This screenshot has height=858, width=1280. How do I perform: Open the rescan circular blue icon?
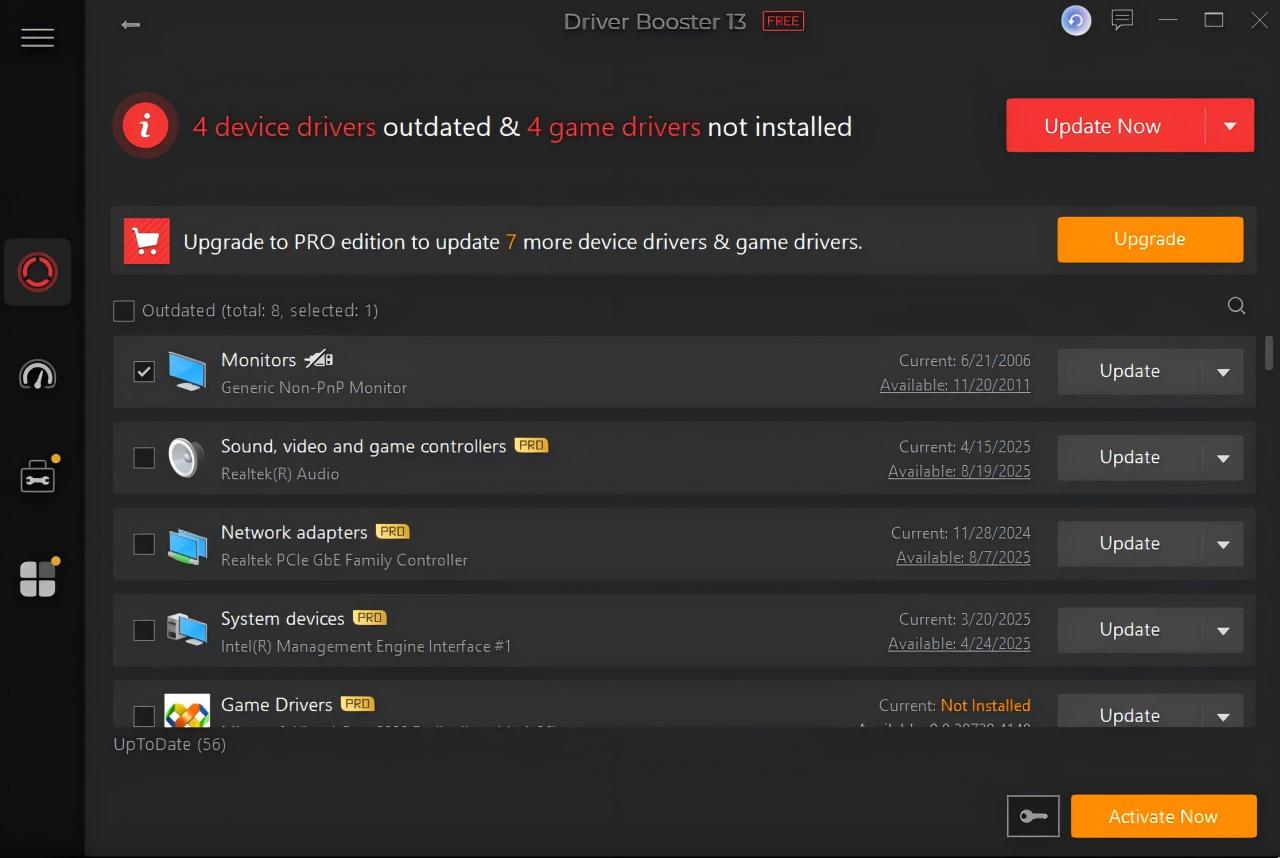[x=1076, y=21]
